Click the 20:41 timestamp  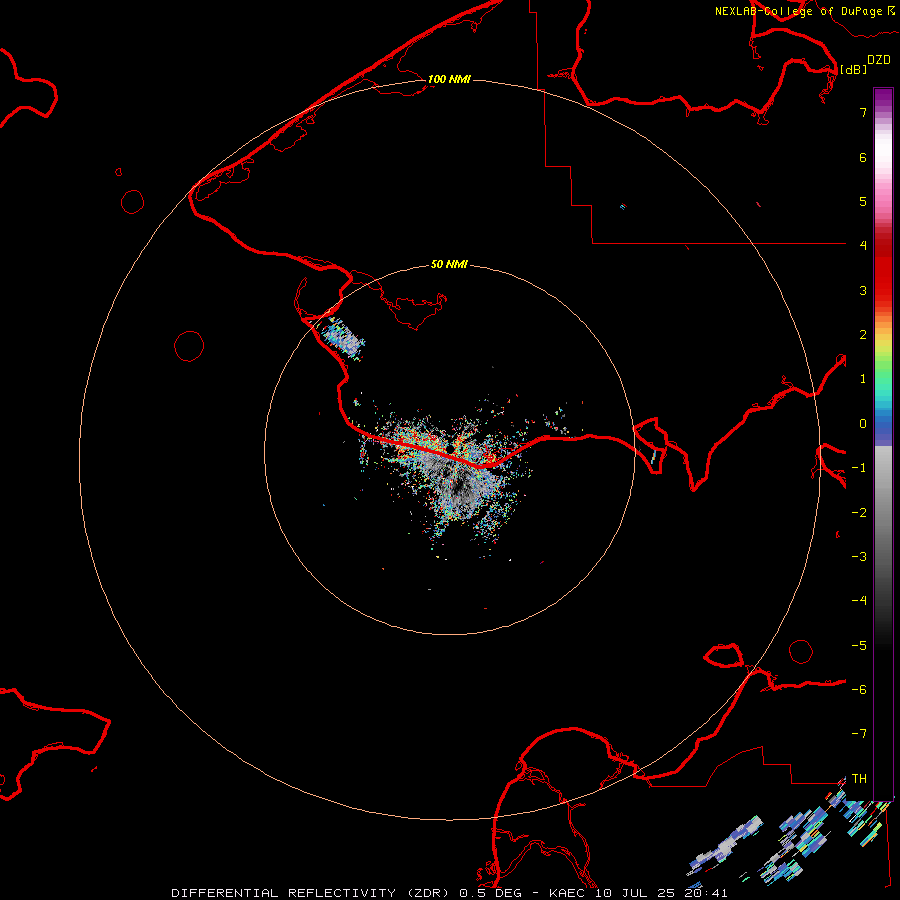point(704,893)
